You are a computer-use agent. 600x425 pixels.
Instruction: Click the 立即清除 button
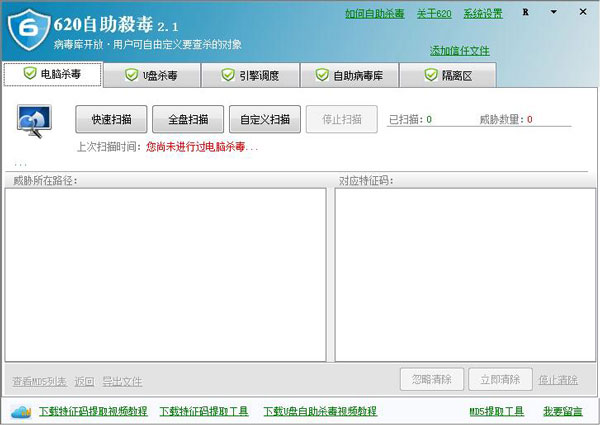[x=501, y=379]
